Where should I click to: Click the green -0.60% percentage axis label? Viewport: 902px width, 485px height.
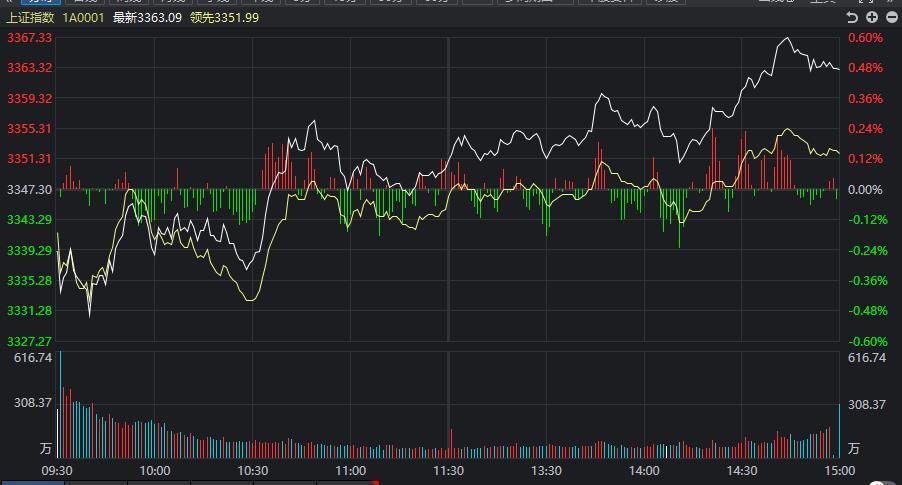867,341
